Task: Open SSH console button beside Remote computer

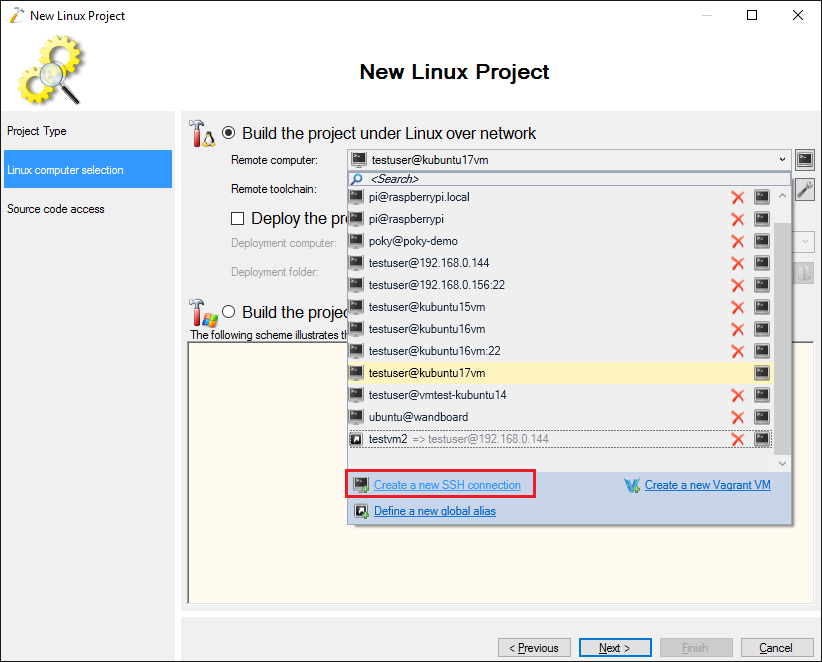Action: [805, 160]
